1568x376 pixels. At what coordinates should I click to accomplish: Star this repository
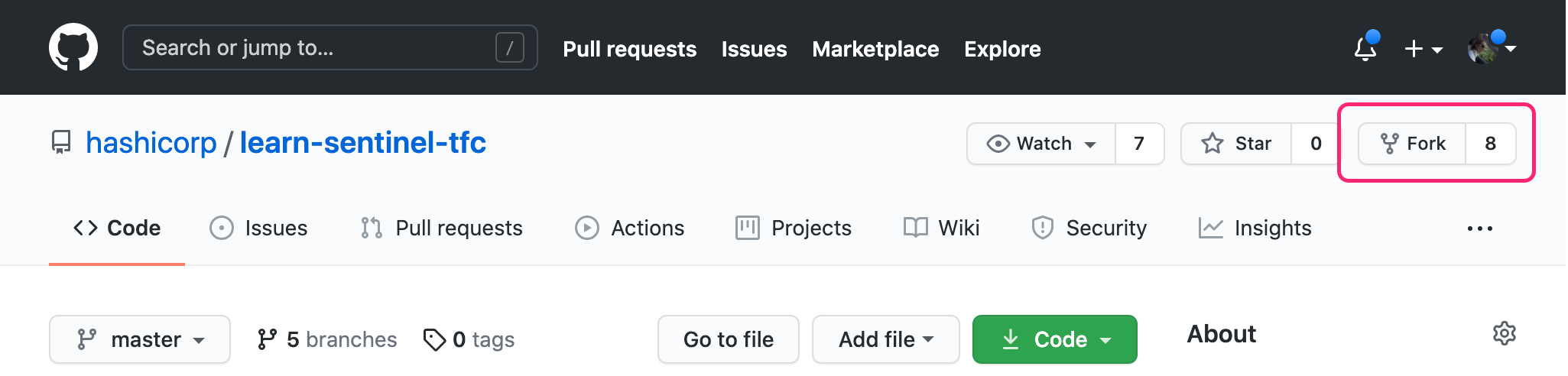coord(1236,144)
